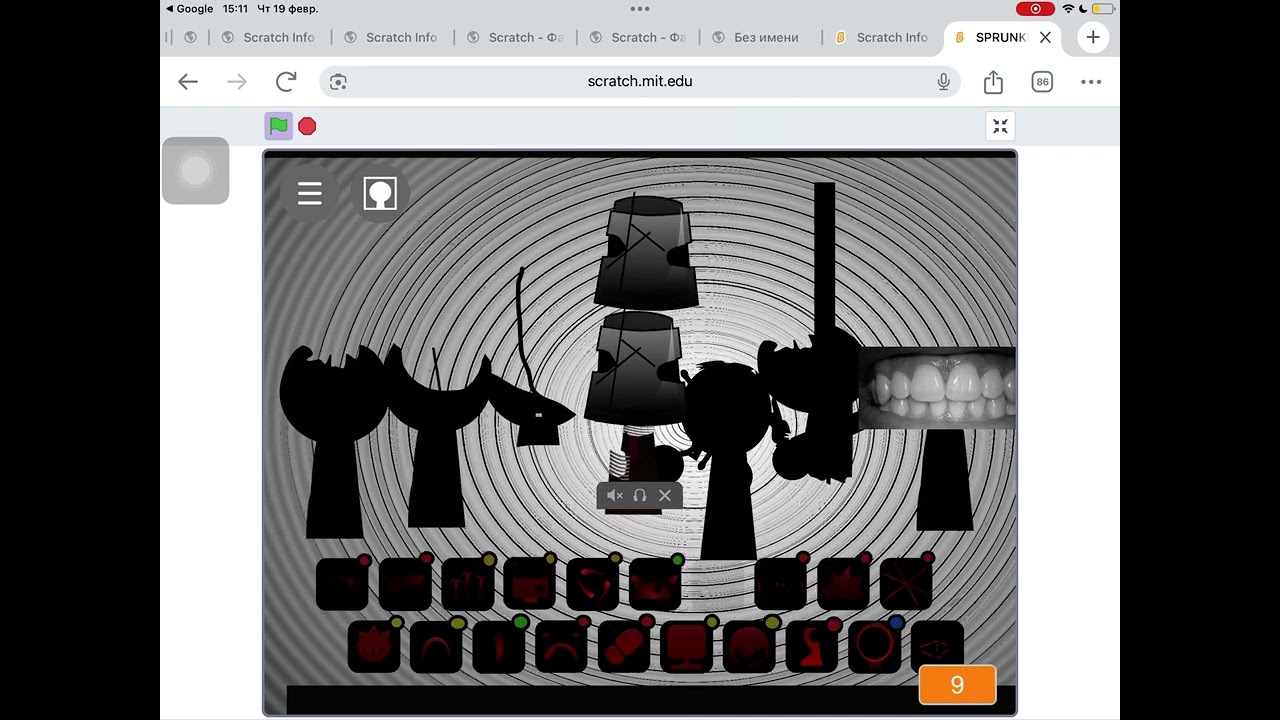The image size is (1280, 720).
Task: Pick the curved swirl sound icon
Action: (592, 584)
